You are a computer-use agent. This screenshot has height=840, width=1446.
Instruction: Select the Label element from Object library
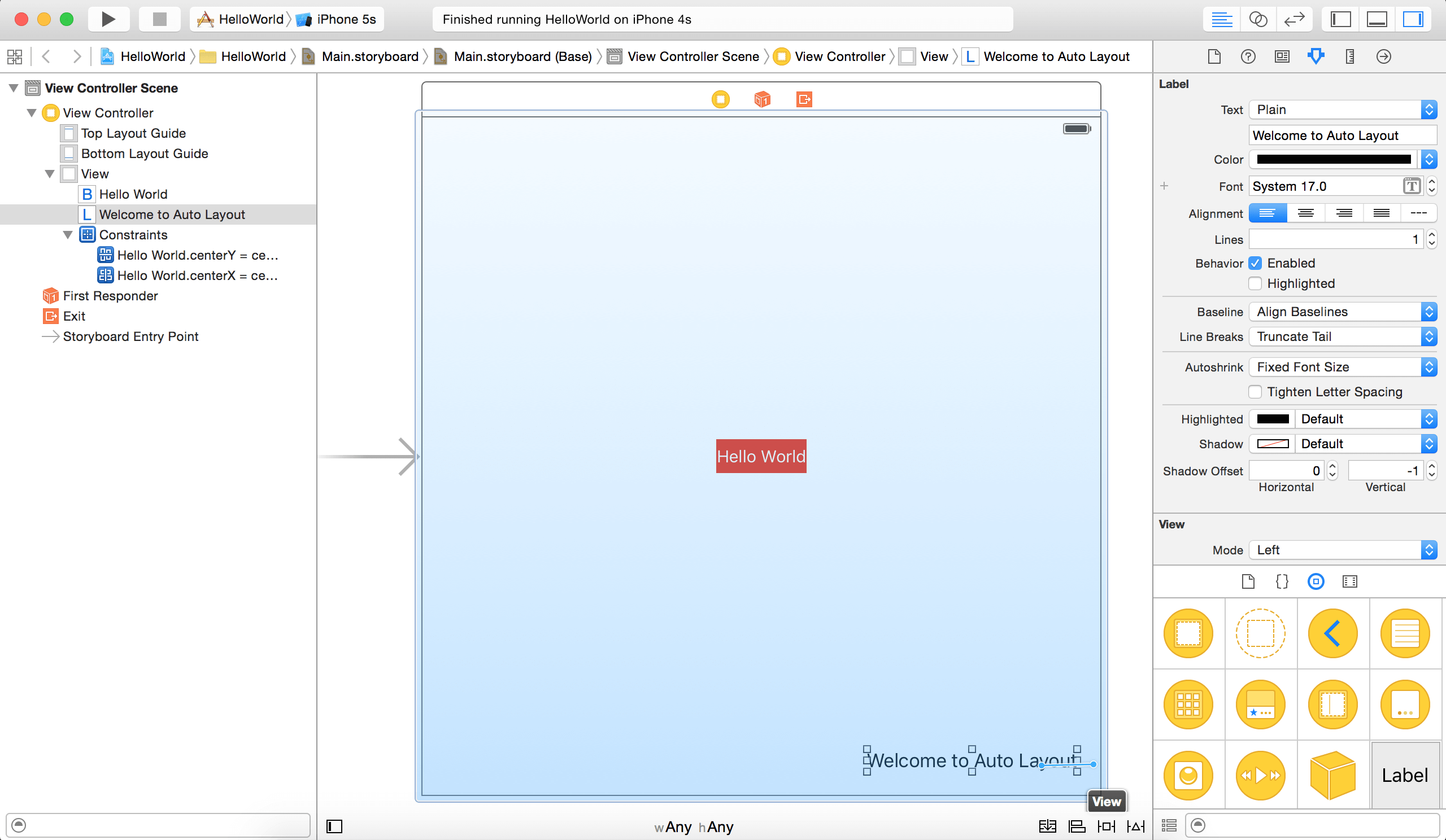(1403, 774)
